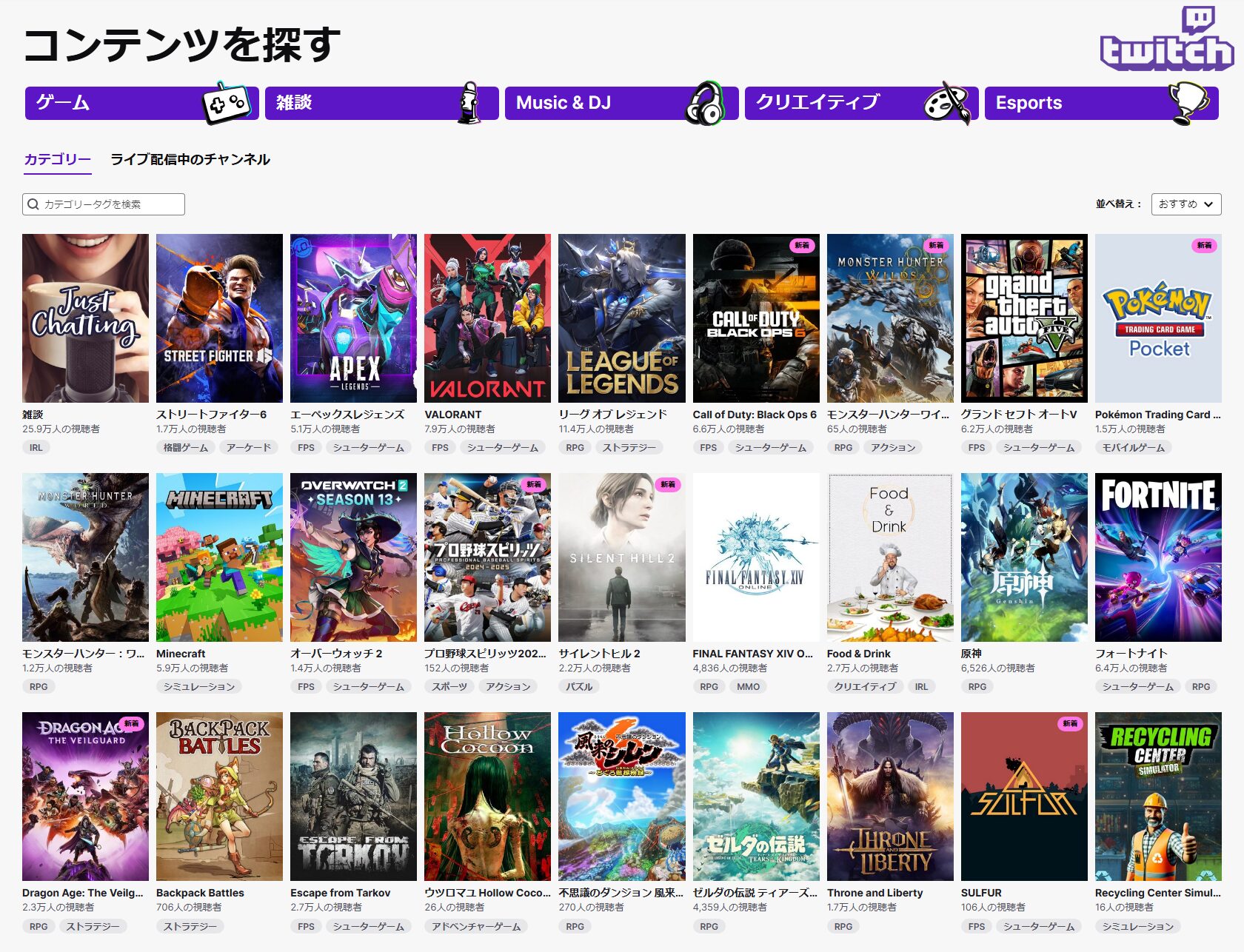Click the microphone figure icon on 雑談 banner
Image resolution: width=1244 pixels, height=952 pixels.
coord(469,103)
